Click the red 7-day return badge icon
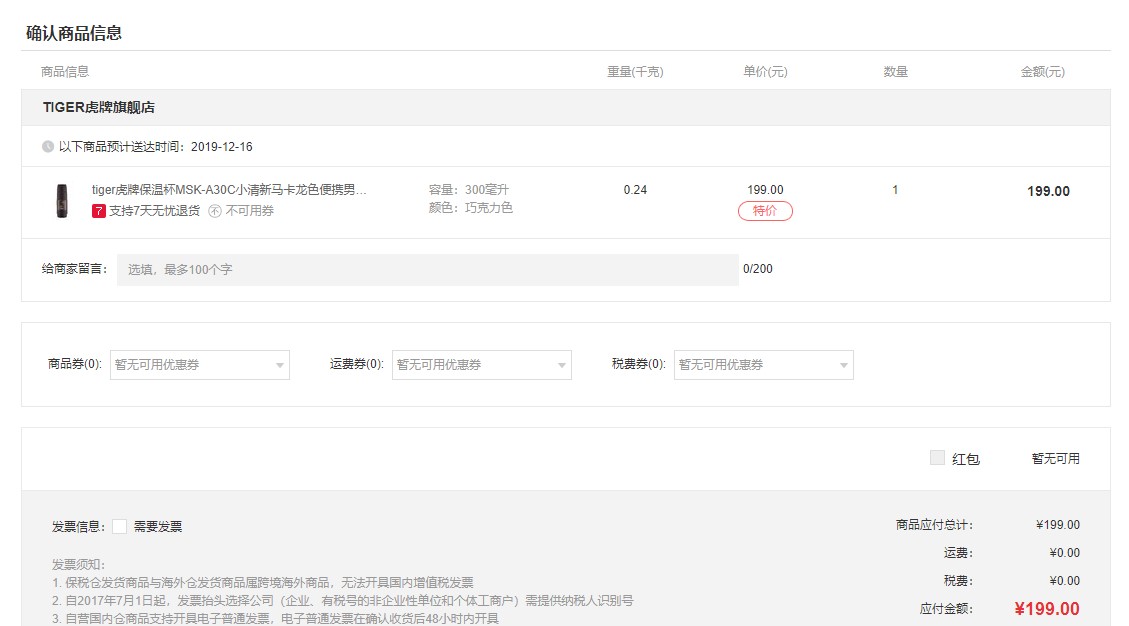Screen dimensions: 1129x626 tap(99, 211)
